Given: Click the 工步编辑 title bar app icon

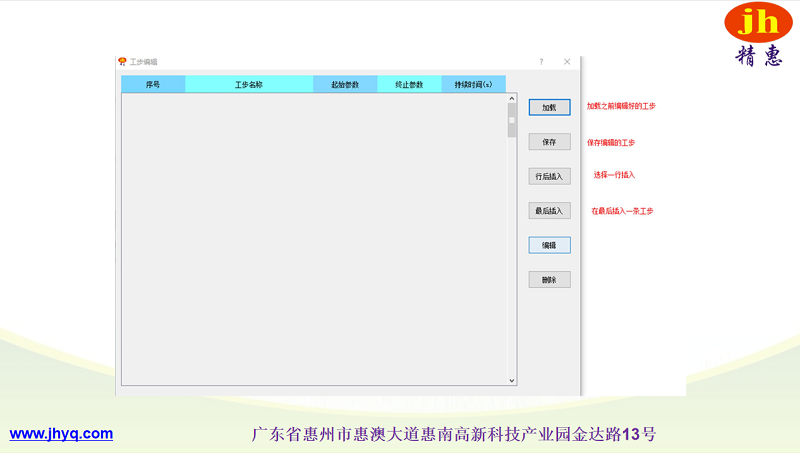Looking at the screenshot, I should [123, 62].
